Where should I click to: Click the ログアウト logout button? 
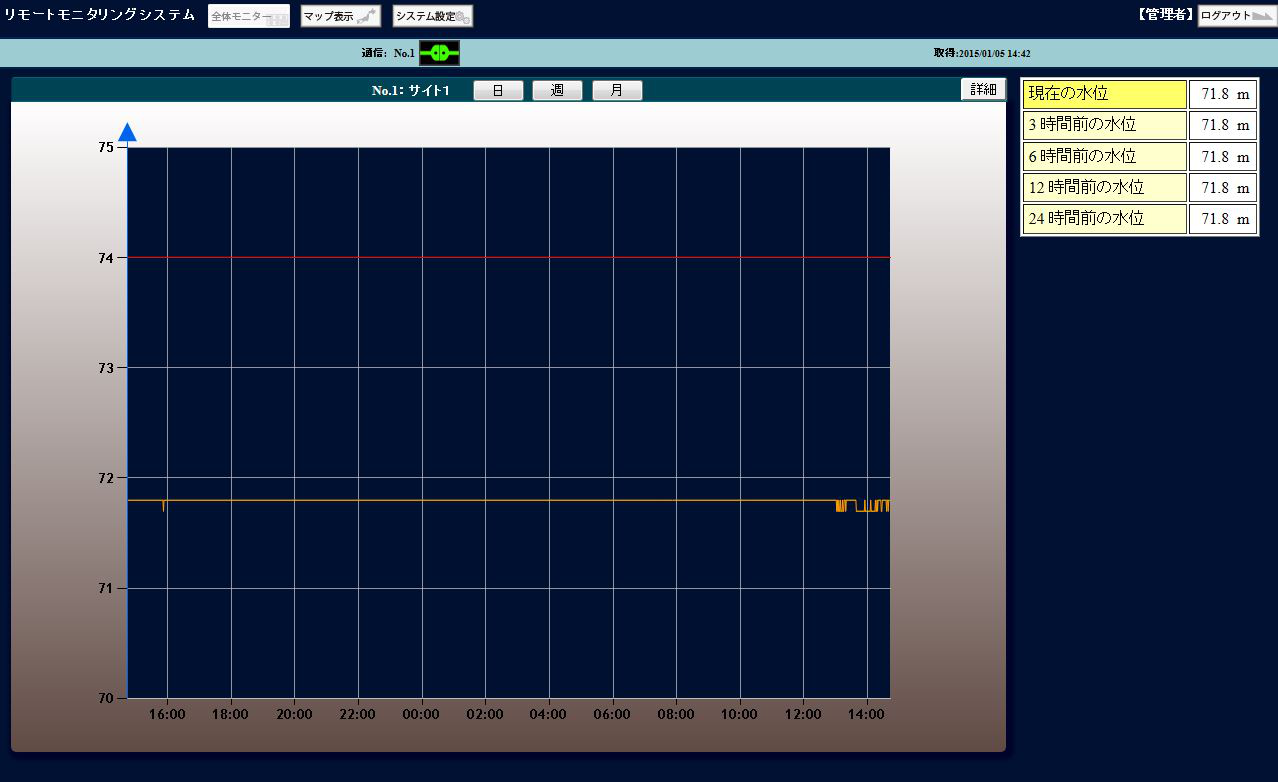[x=1237, y=16]
